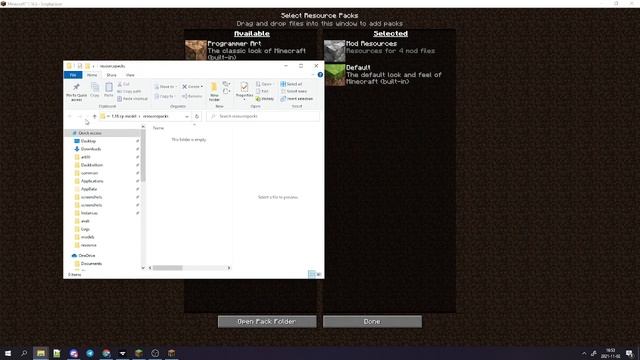Select Logs folder in navigation pane

click(x=85, y=229)
